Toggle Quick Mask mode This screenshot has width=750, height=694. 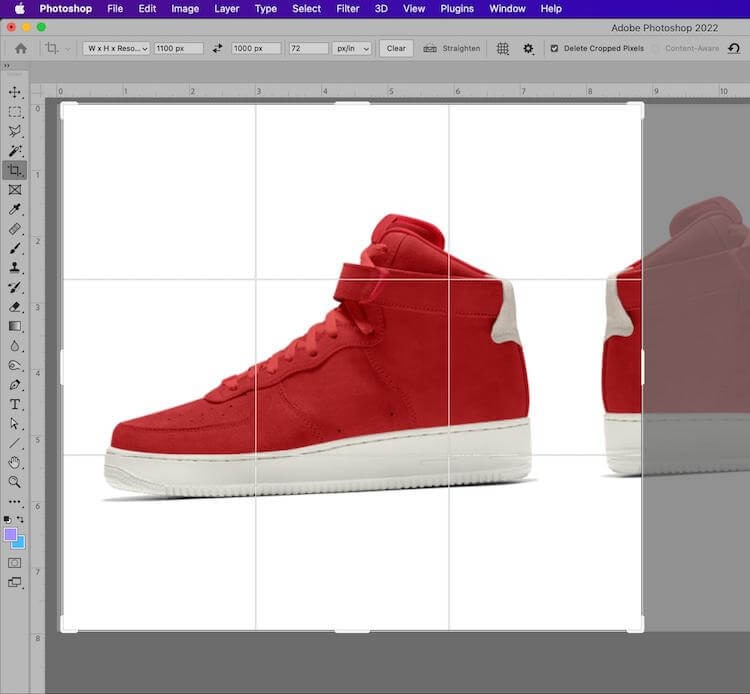tap(15, 563)
